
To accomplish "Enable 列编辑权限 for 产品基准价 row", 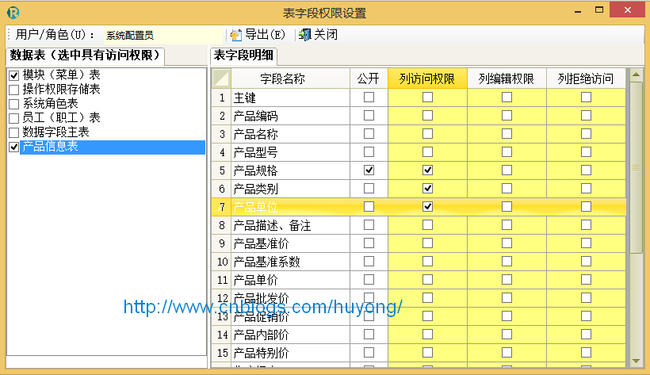I will (507, 243).
